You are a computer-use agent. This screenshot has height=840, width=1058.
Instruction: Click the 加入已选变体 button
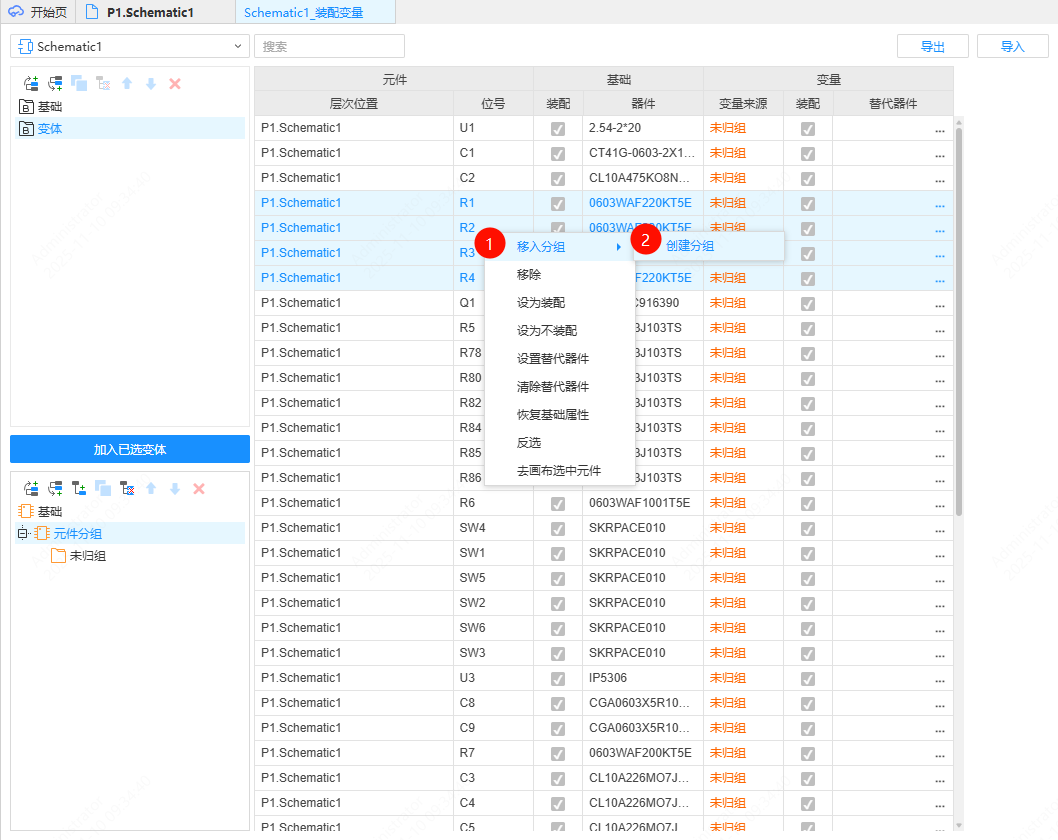pyautogui.click(x=130, y=449)
